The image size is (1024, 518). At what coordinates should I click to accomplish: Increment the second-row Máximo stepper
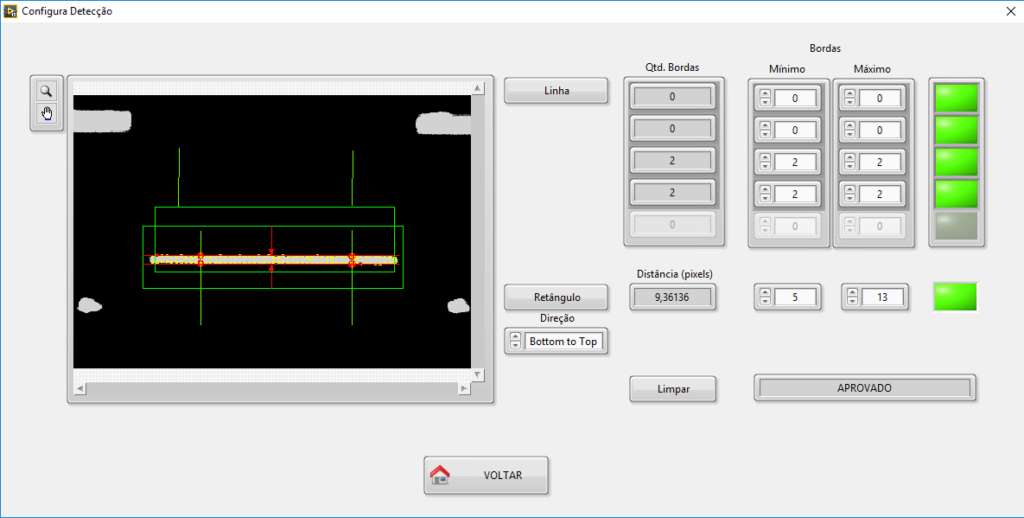click(x=850, y=126)
